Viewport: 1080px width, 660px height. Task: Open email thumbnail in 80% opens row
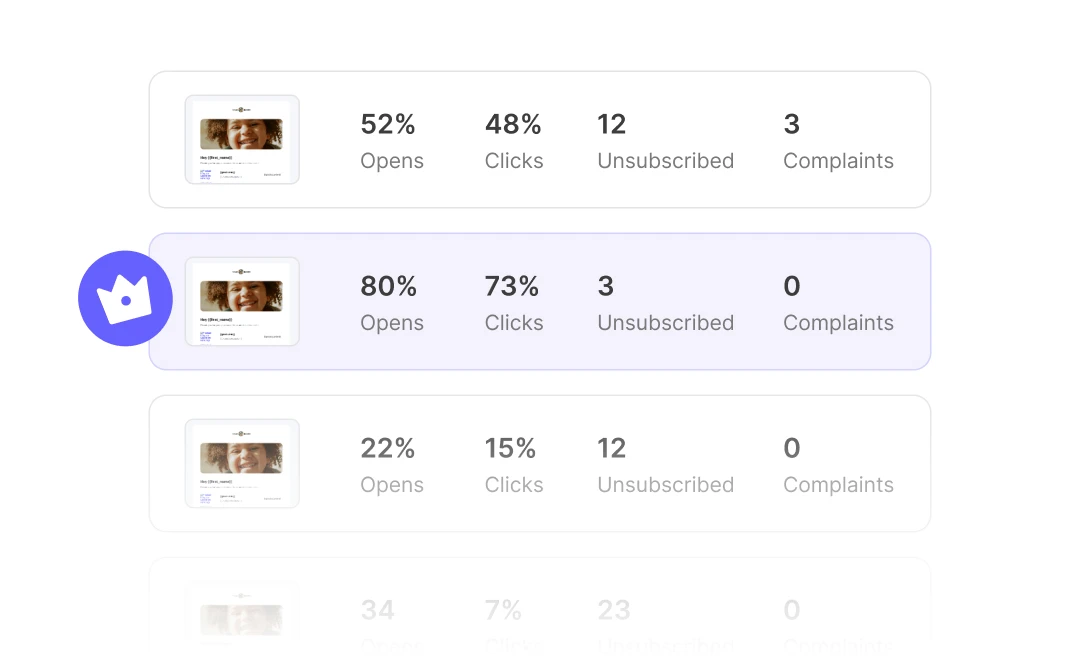coord(242,301)
